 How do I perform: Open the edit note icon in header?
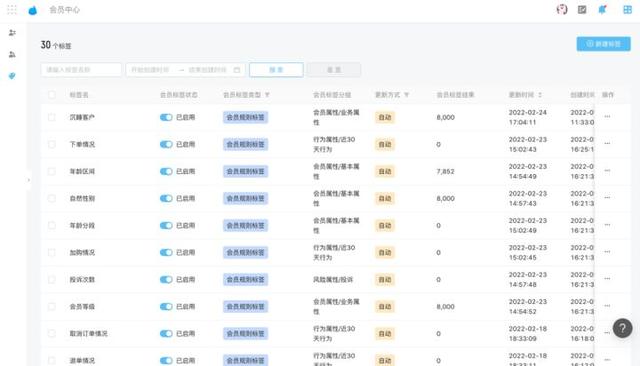pyautogui.click(x=582, y=9)
